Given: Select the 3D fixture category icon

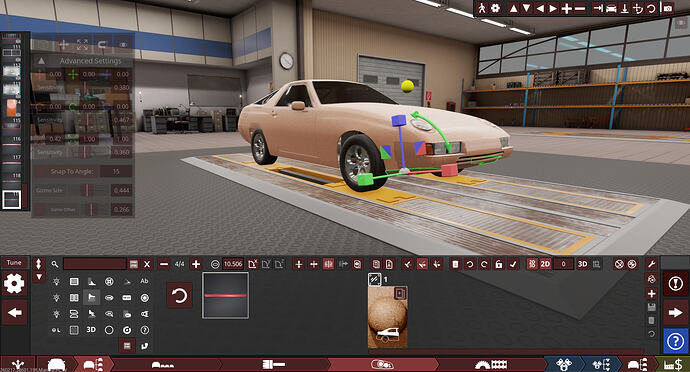Looking at the screenshot, I should [x=91, y=330].
